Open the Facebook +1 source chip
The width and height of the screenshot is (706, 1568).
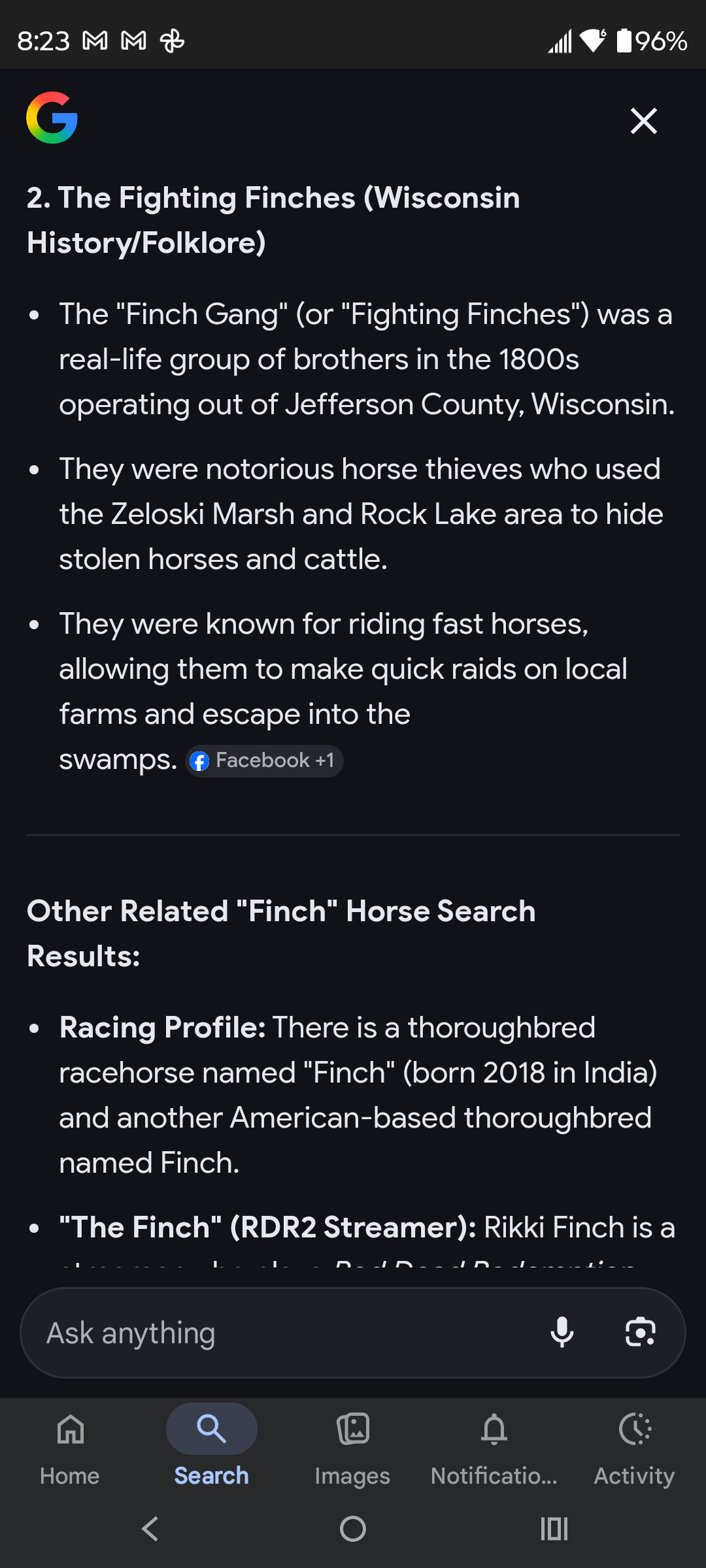[x=265, y=760]
